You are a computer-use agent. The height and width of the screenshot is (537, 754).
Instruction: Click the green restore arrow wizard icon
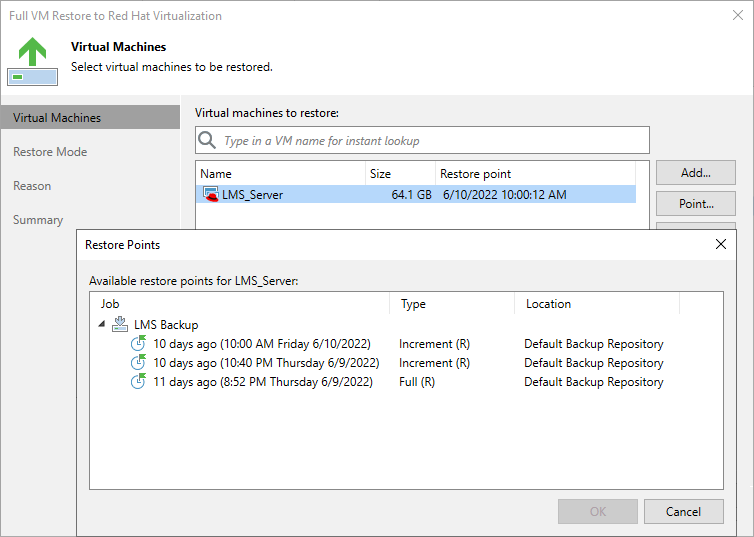32,60
